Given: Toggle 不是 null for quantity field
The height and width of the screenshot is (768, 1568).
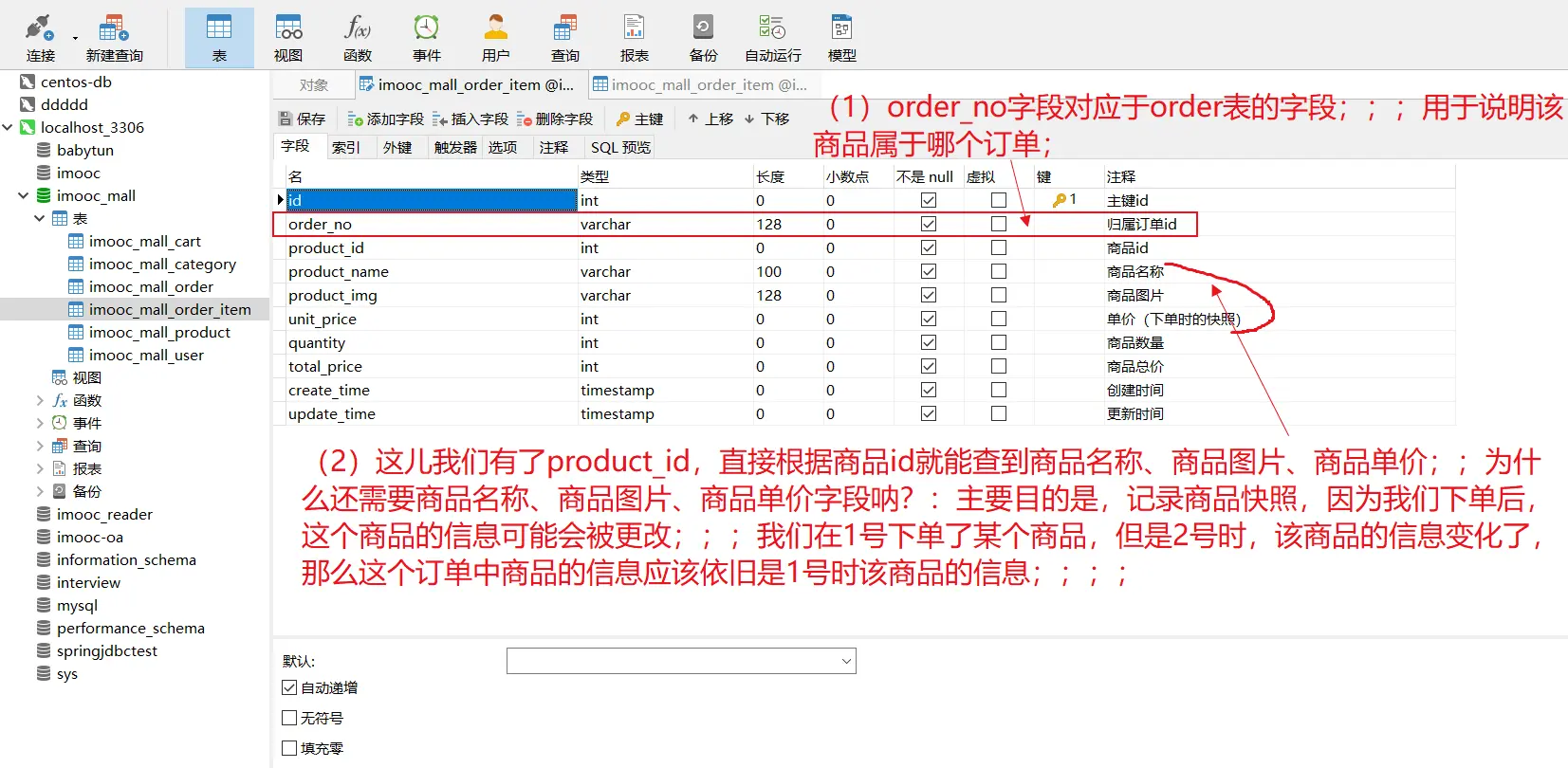Looking at the screenshot, I should 929,342.
